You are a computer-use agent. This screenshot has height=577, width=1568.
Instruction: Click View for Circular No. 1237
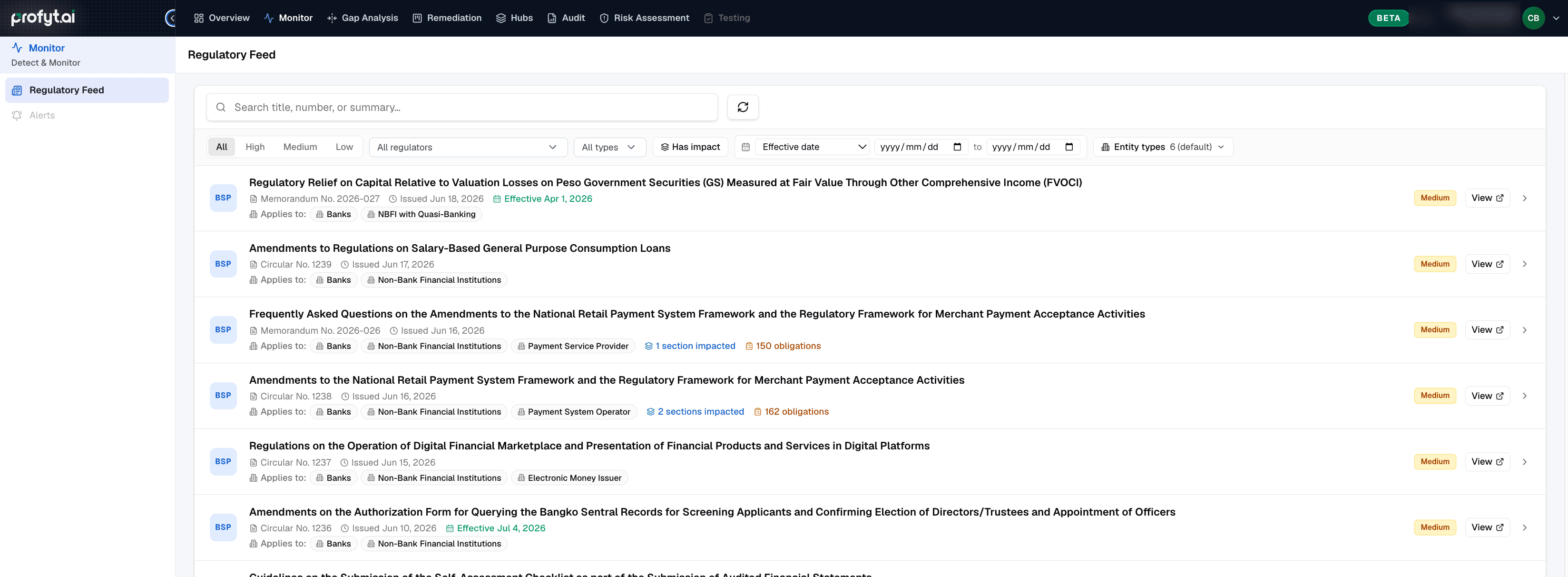click(x=1487, y=461)
